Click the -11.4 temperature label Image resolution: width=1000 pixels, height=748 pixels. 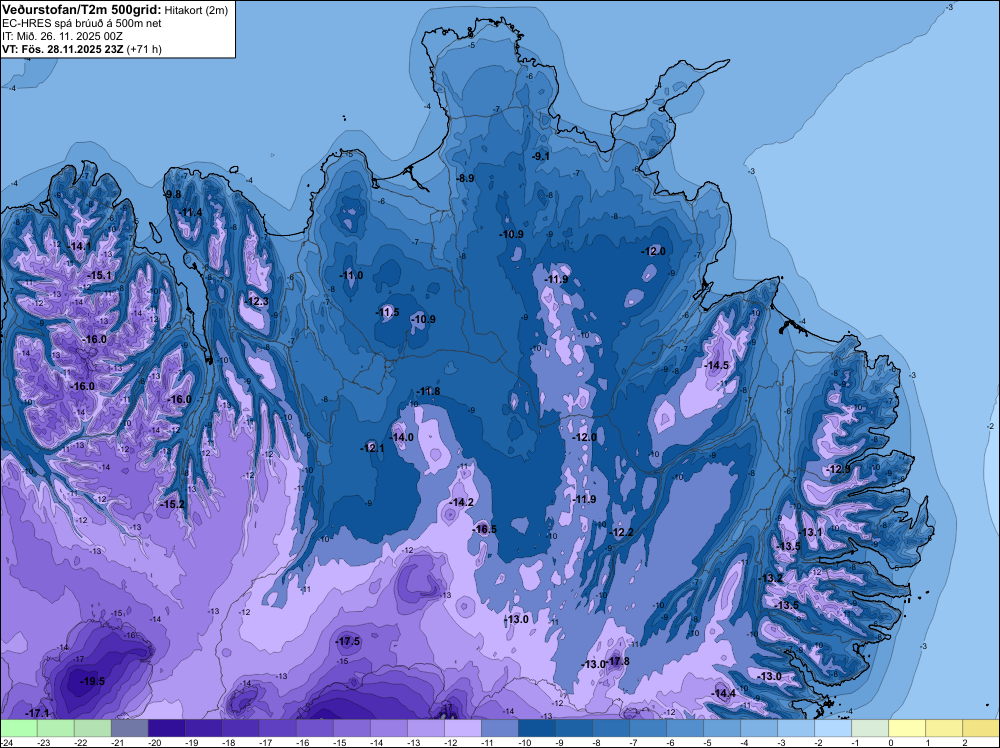point(191,212)
